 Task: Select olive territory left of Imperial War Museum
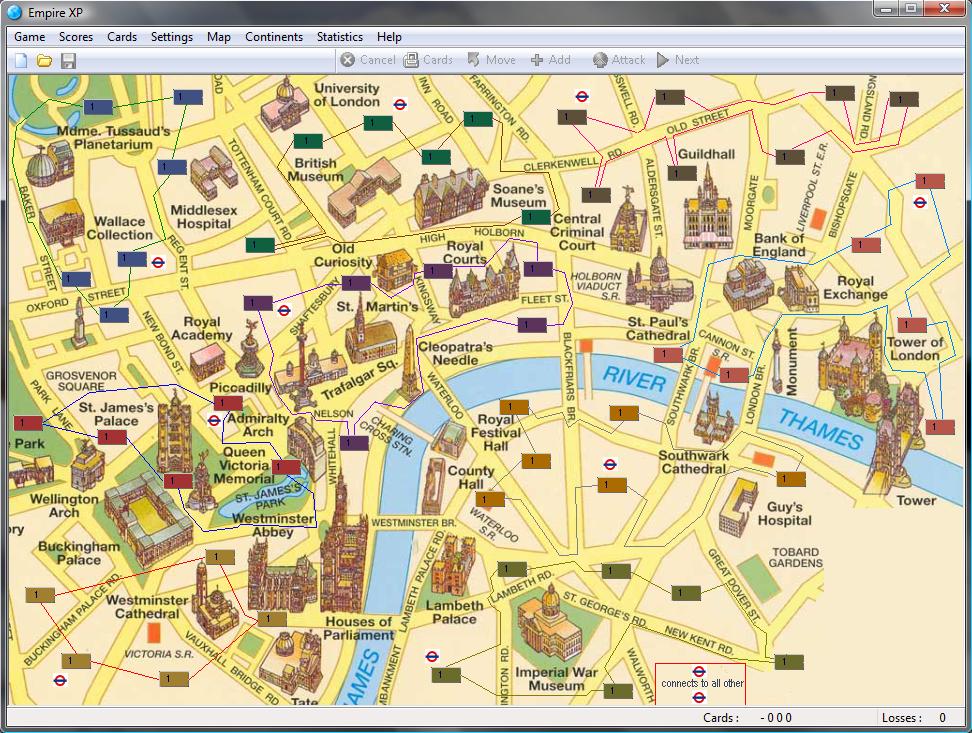tap(446, 675)
